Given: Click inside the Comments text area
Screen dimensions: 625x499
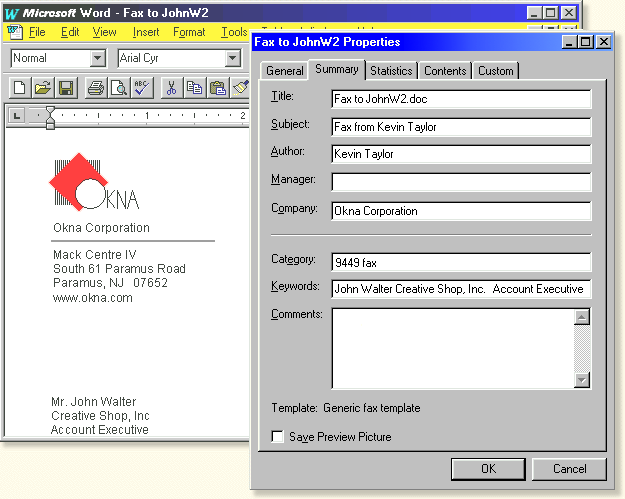Looking at the screenshot, I should point(452,349).
